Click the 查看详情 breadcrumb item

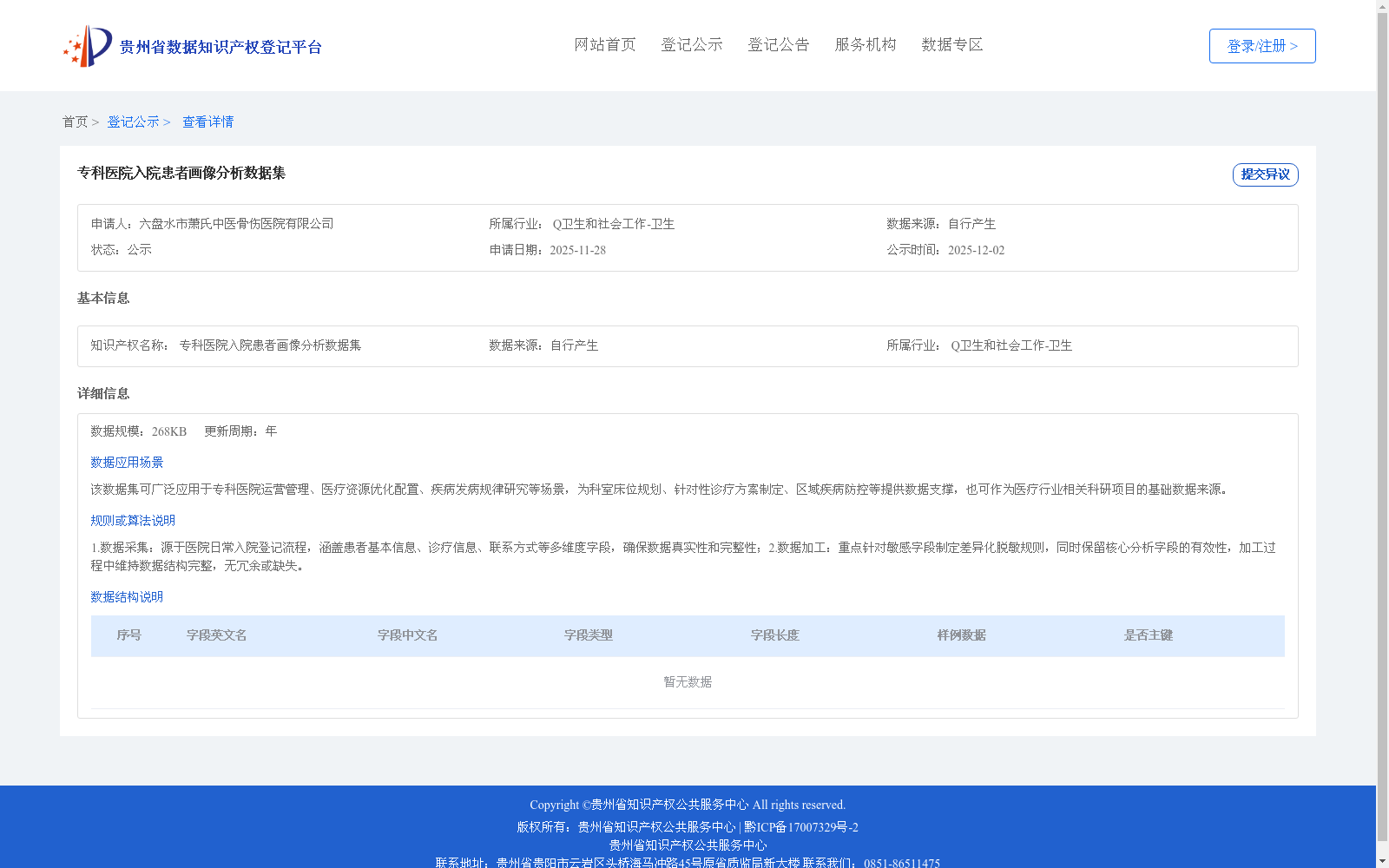point(207,122)
